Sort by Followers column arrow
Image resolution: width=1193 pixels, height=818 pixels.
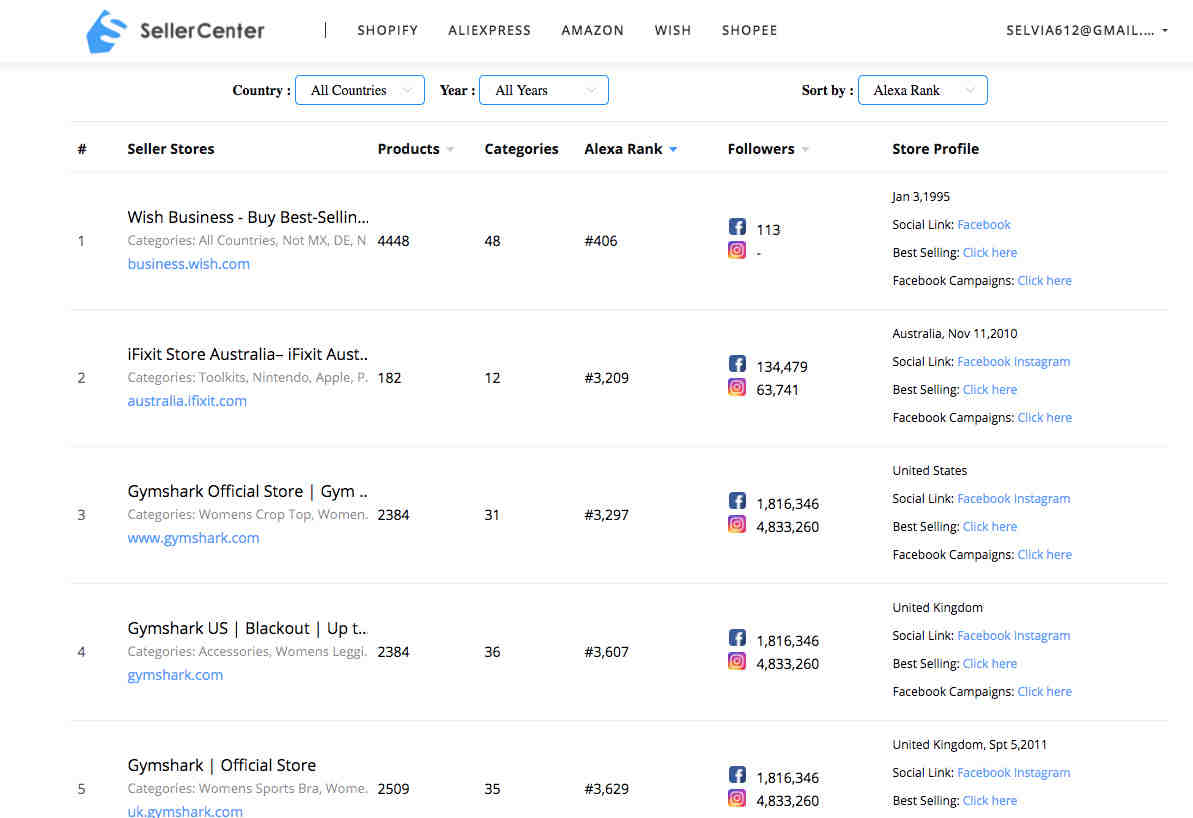(805, 150)
